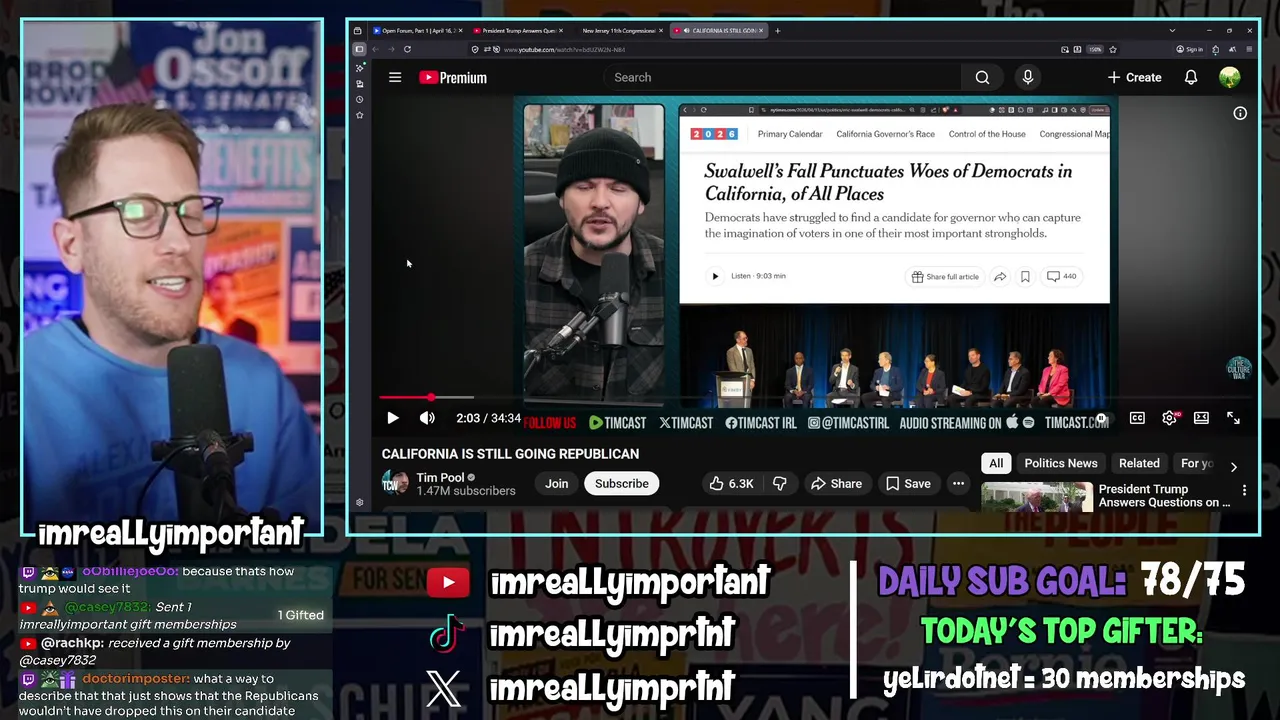Click the Create button in YouTube header
The image size is (1280, 720).
pyautogui.click(x=1134, y=77)
